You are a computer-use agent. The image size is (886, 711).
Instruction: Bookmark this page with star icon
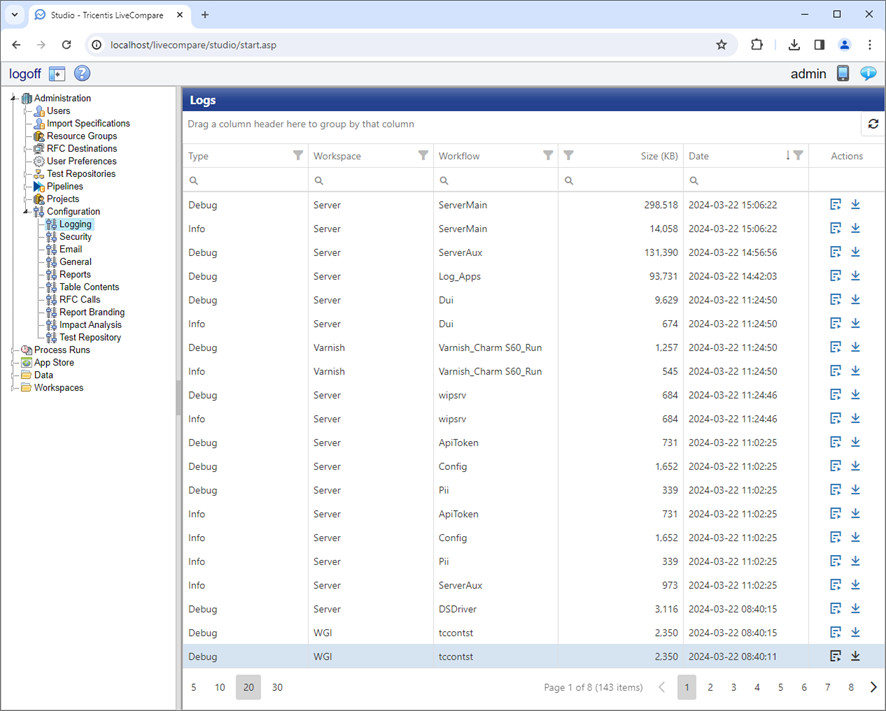click(x=721, y=45)
